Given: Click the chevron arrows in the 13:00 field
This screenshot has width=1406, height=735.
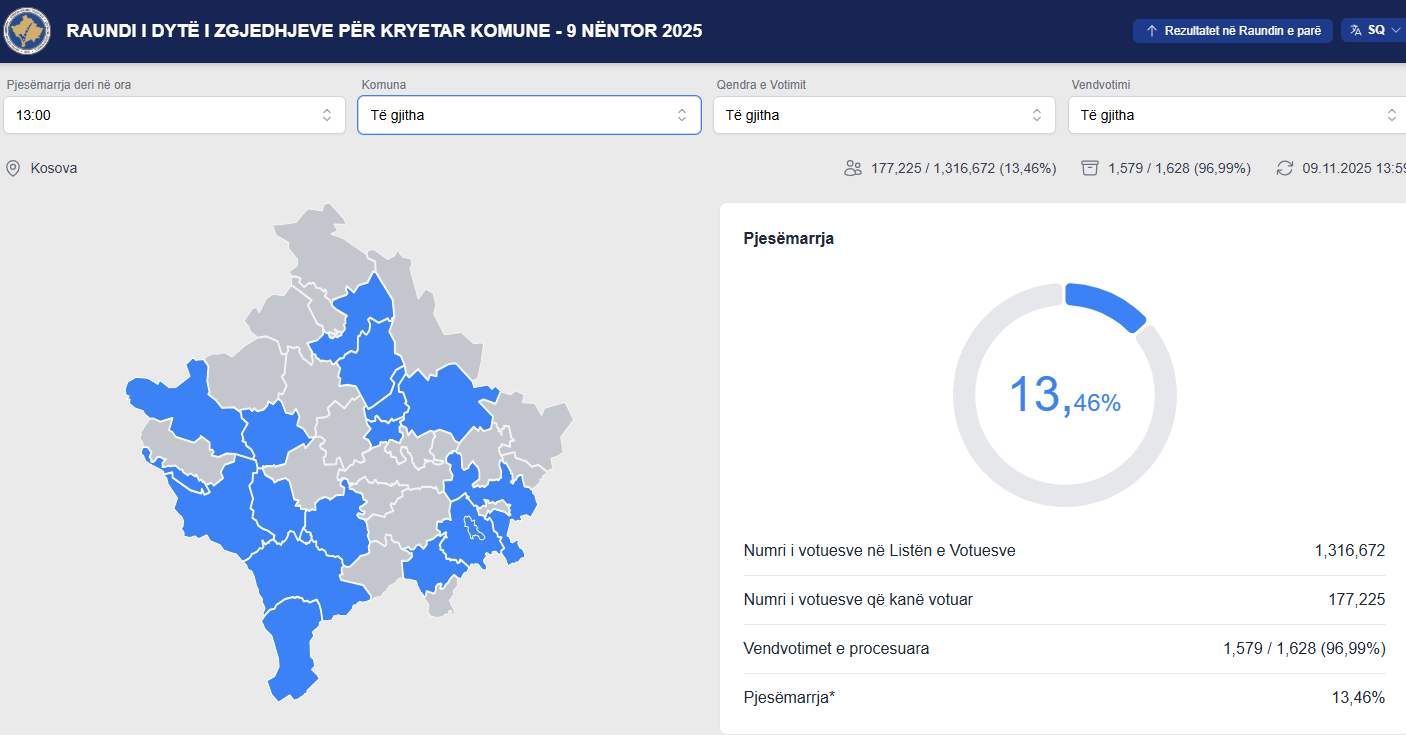Looking at the screenshot, I should (327, 115).
